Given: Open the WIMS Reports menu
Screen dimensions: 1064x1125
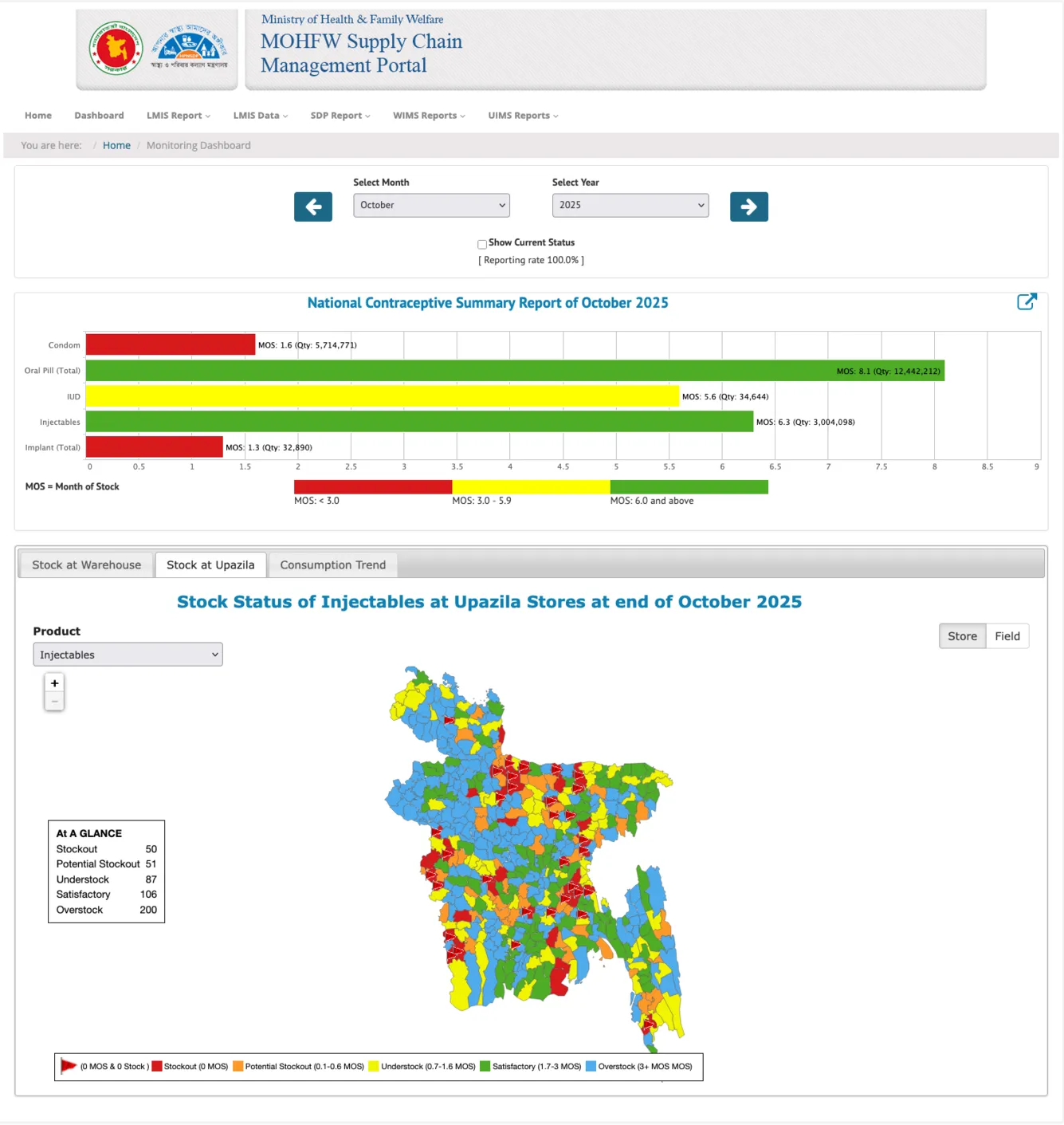Looking at the screenshot, I should 428,115.
